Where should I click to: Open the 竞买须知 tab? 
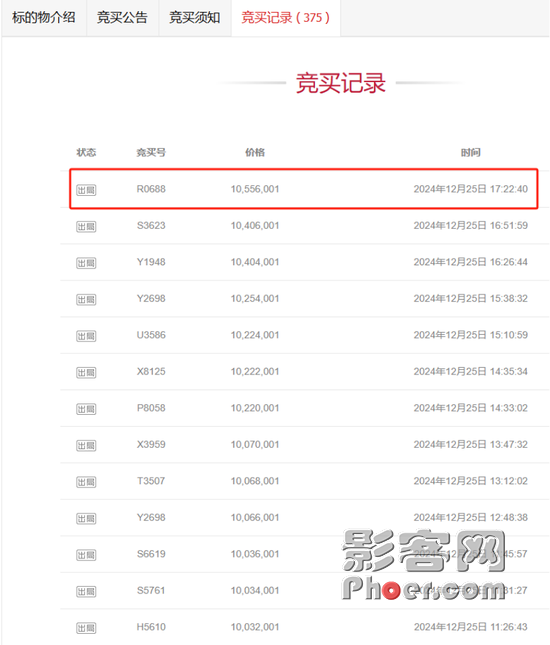(x=195, y=18)
